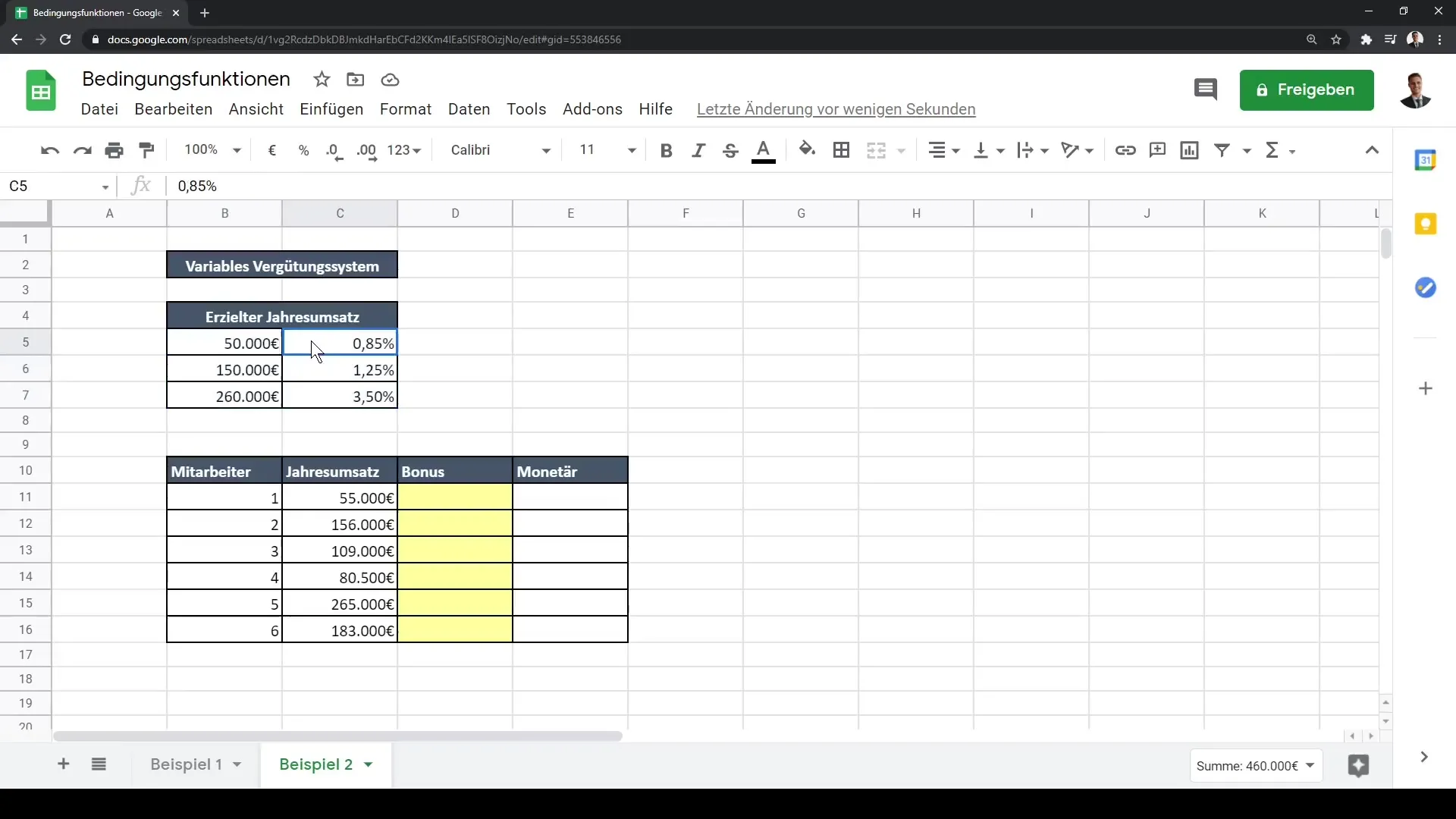The width and height of the screenshot is (1456, 819).
Task: Open the Datei menu
Action: point(99,108)
